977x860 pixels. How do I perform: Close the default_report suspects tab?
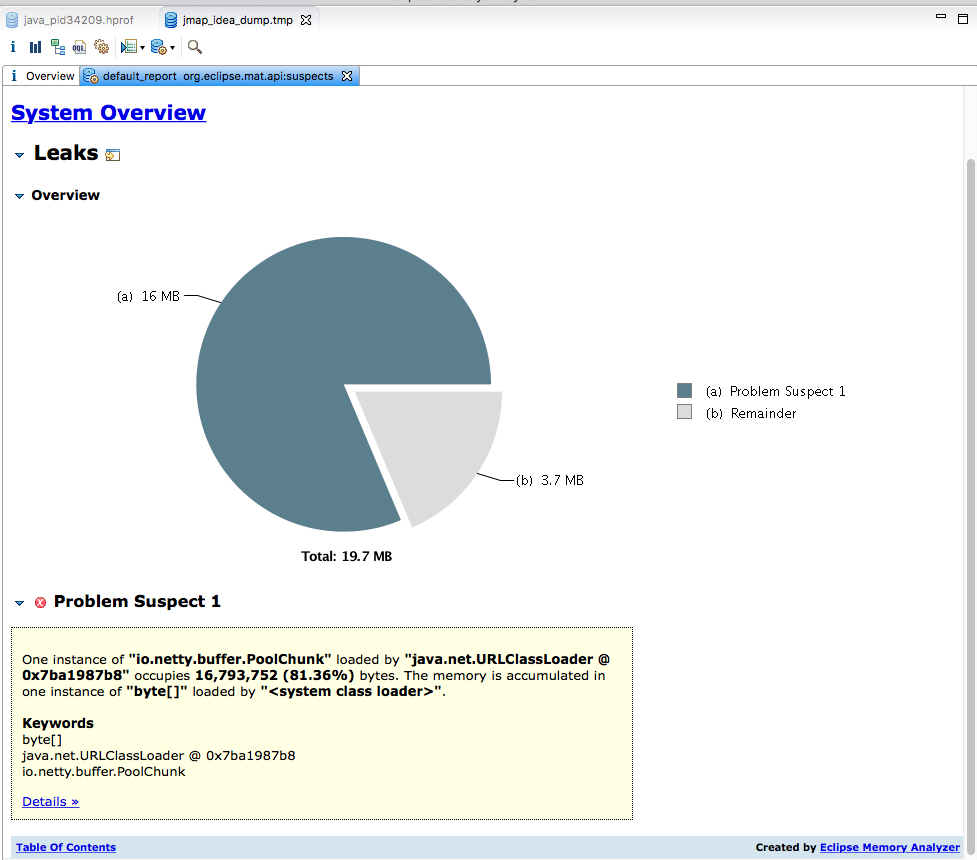[347, 76]
